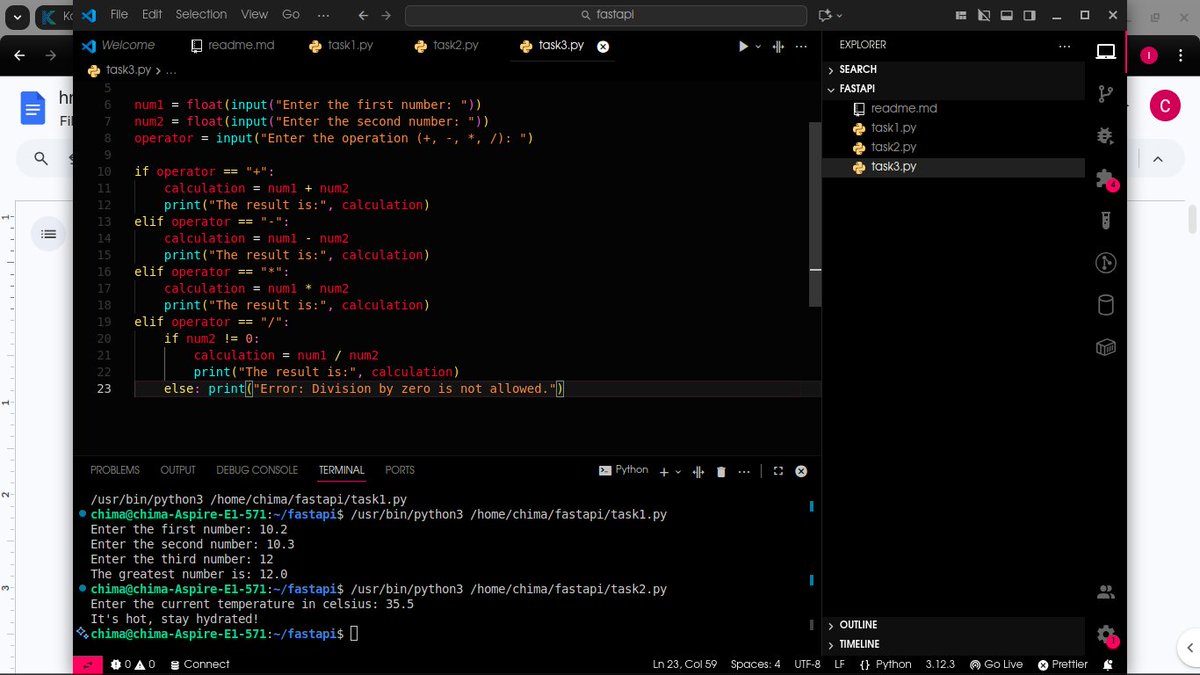Open the run options dropdown arrow

point(758,46)
